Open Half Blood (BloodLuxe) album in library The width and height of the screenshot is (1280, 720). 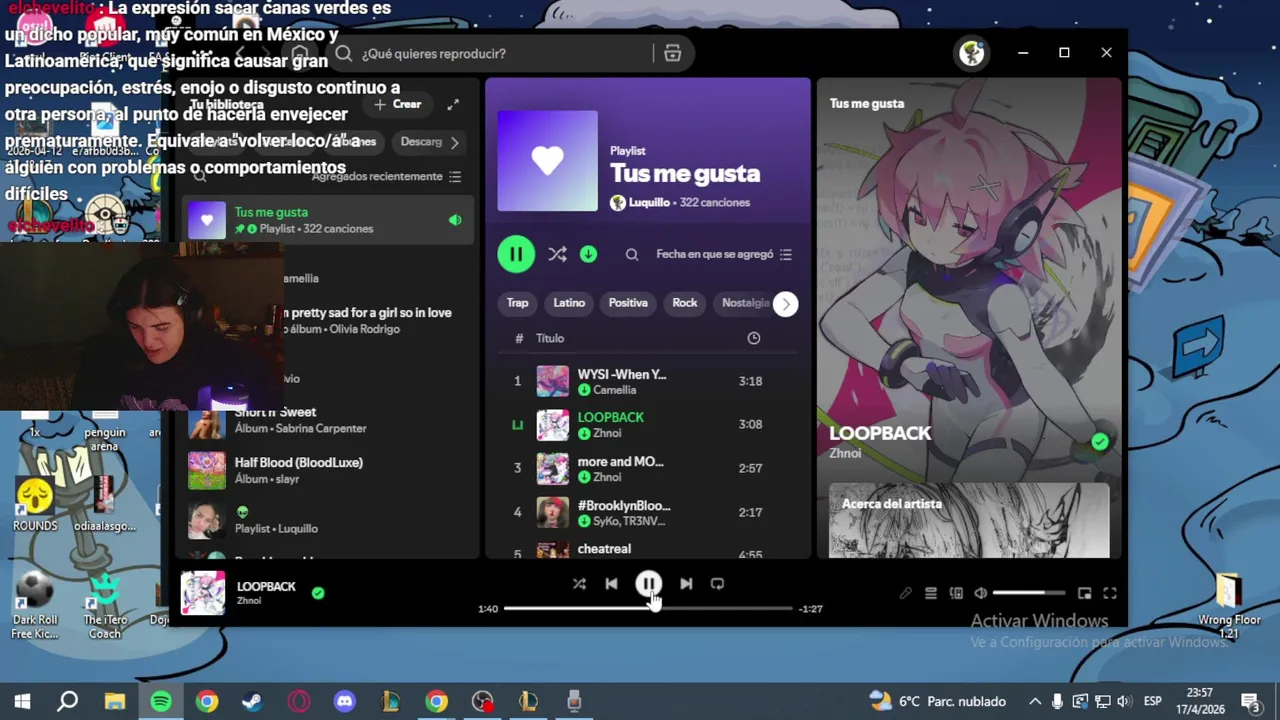327,470
